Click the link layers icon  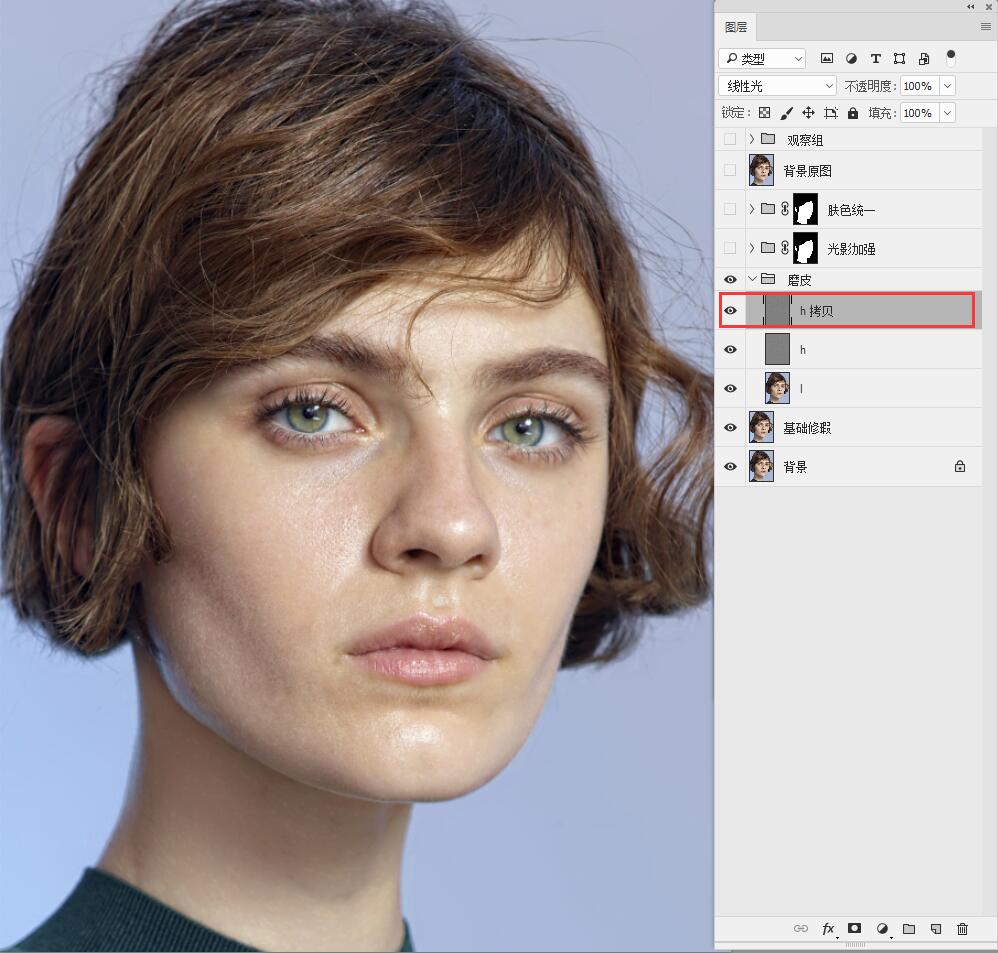pos(801,928)
